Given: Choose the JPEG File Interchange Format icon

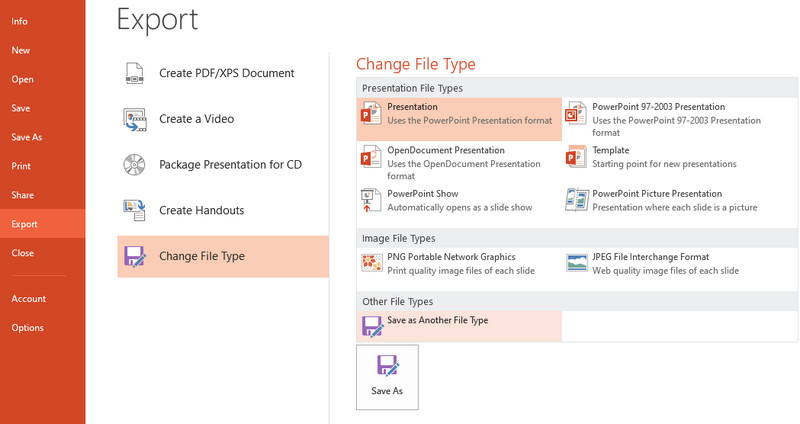Looking at the screenshot, I should (577, 263).
